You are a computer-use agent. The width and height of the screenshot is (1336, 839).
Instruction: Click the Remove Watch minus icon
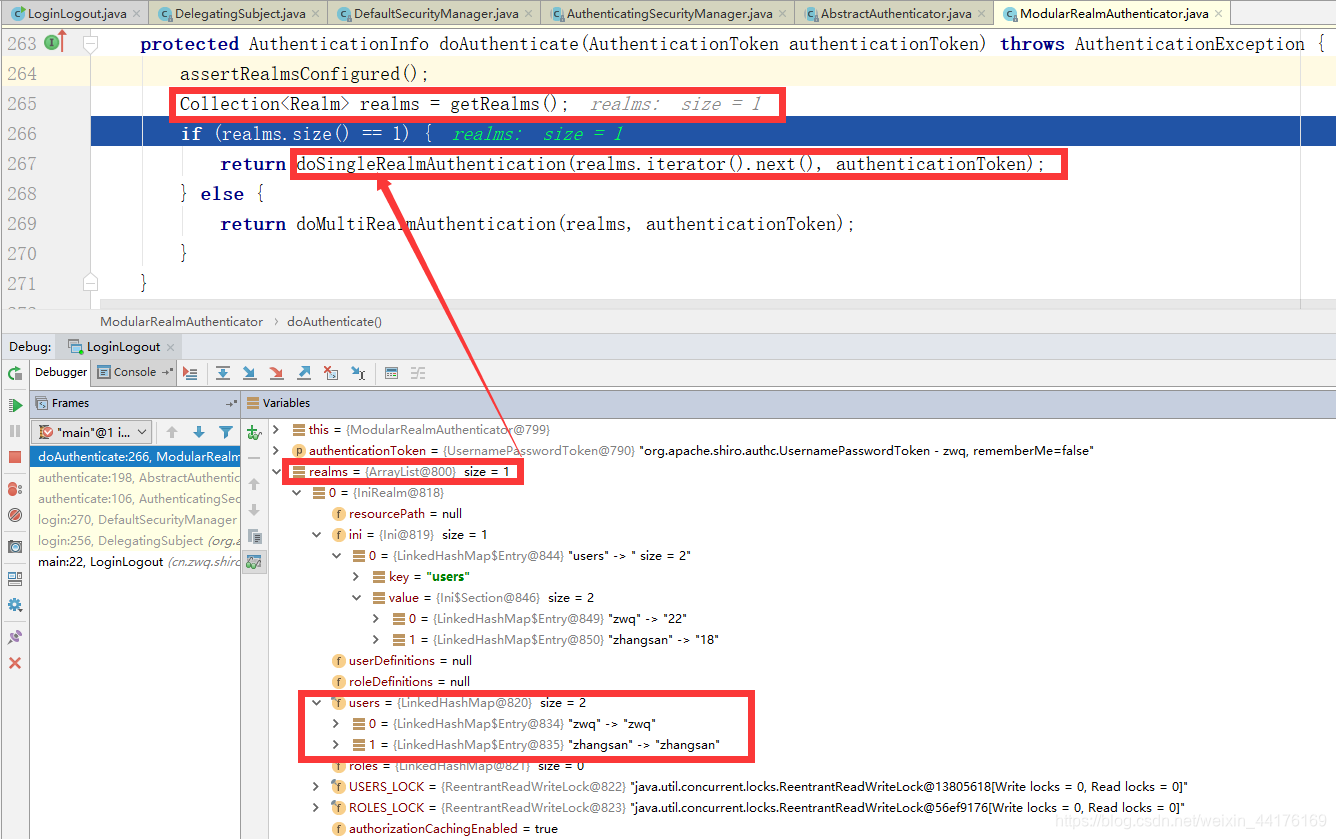[x=254, y=458]
